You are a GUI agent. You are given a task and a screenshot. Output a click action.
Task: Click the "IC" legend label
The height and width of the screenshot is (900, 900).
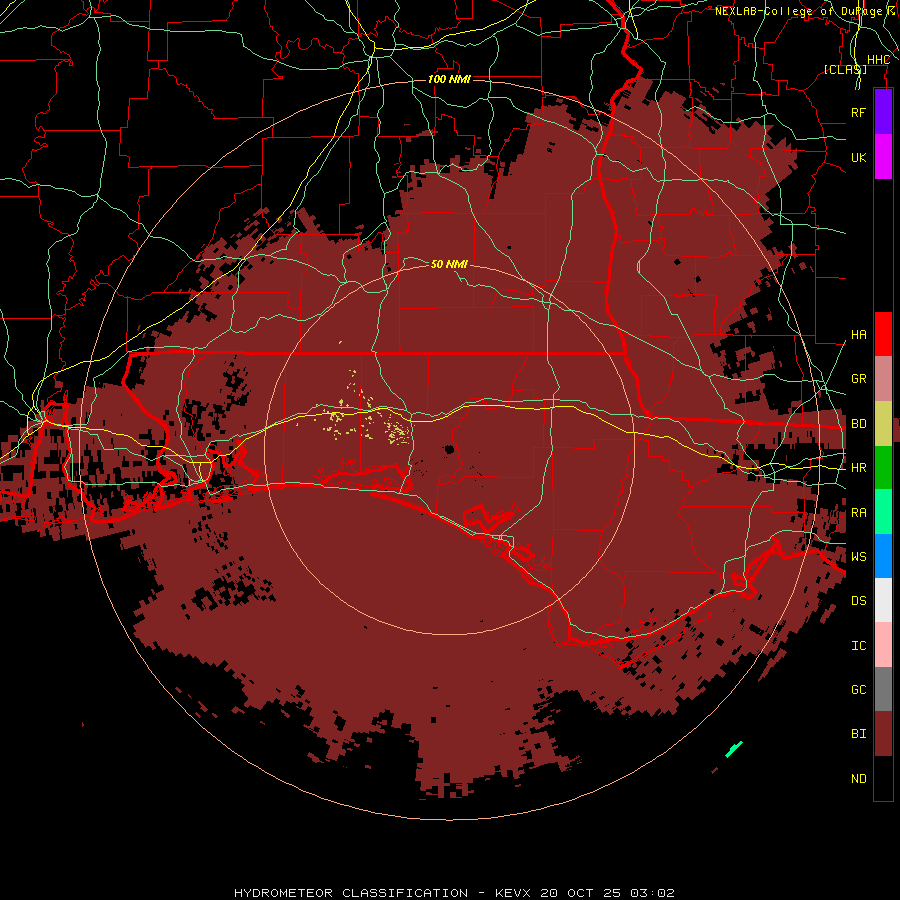[859, 646]
